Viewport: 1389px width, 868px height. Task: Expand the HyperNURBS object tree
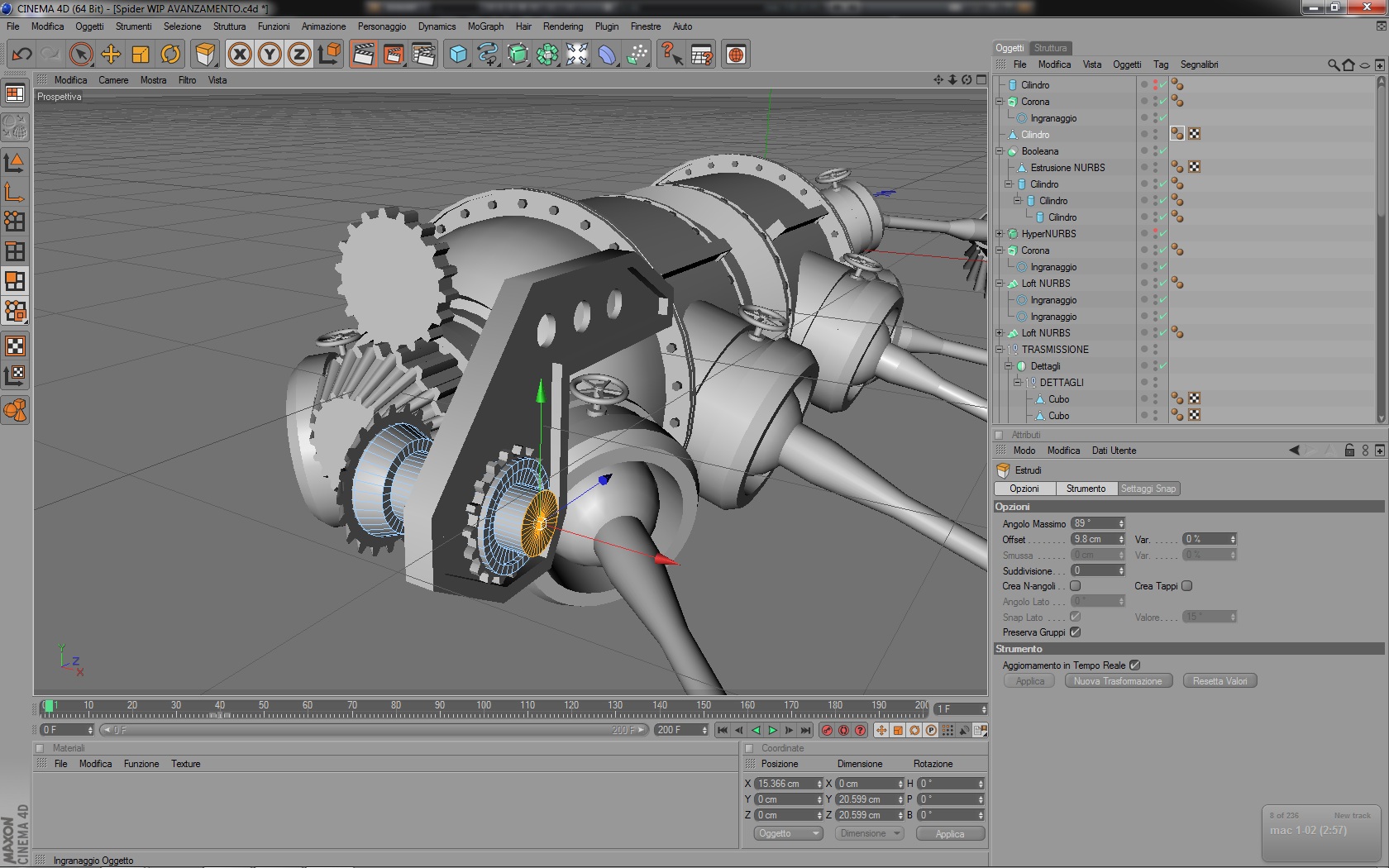coord(1000,234)
